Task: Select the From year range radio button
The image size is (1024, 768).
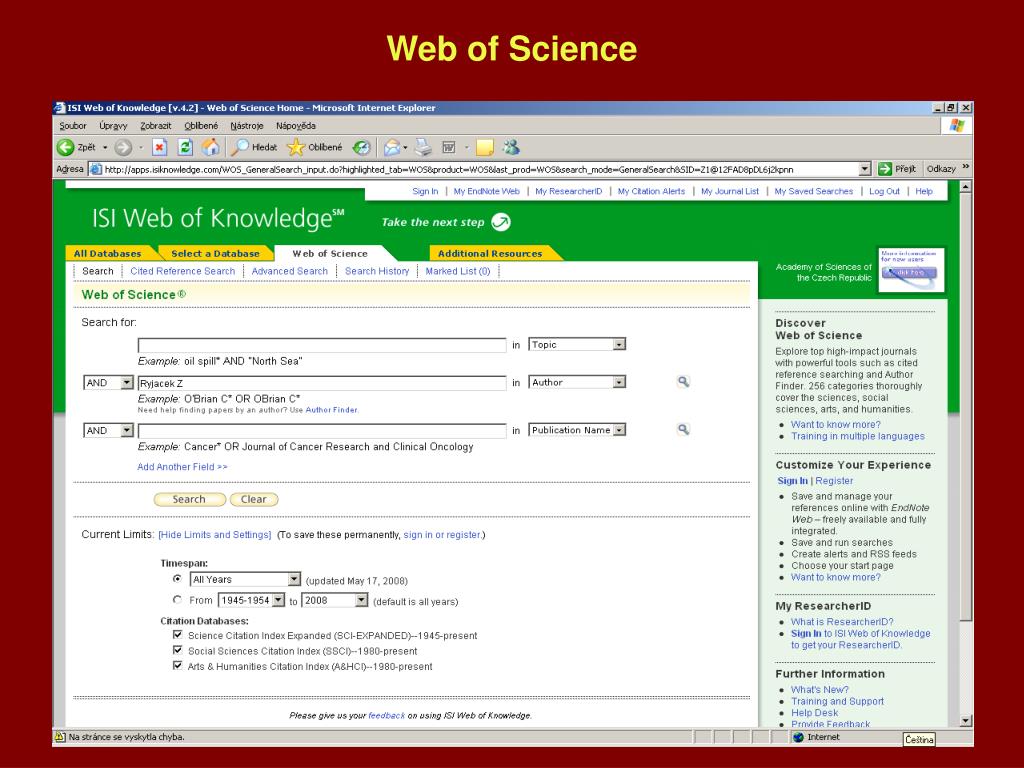Action: pos(177,600)
